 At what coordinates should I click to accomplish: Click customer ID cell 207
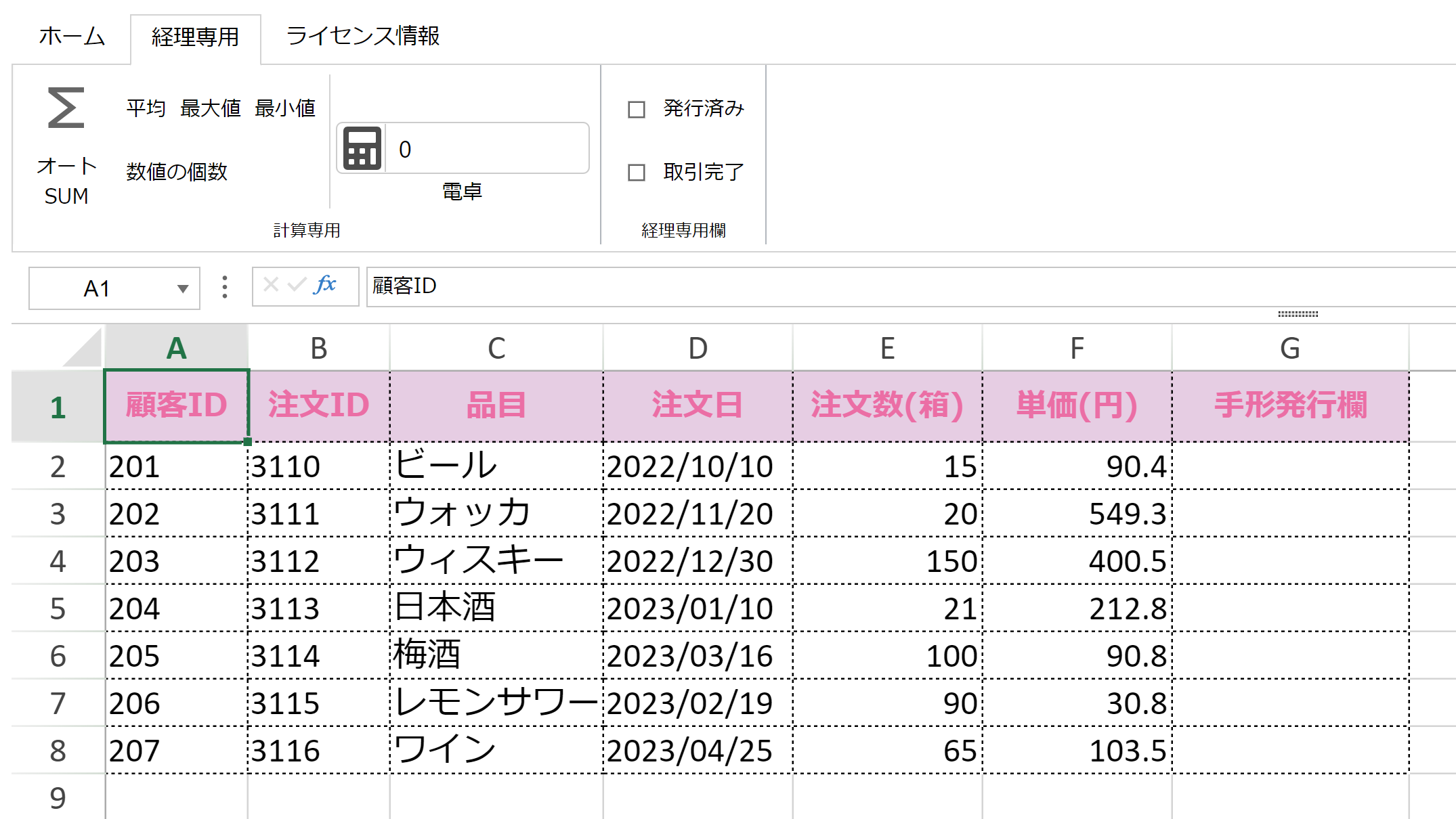point(177,751)
